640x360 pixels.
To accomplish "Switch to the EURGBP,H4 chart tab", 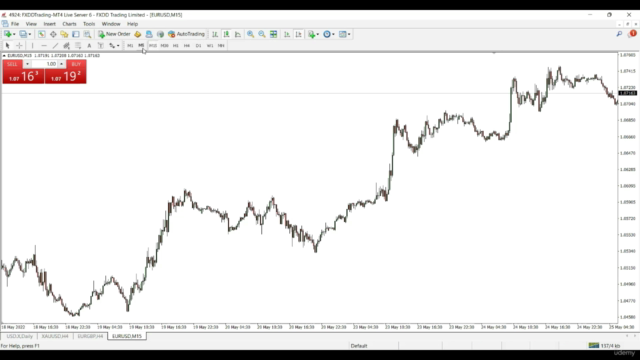I will click(x=90, y=336).
